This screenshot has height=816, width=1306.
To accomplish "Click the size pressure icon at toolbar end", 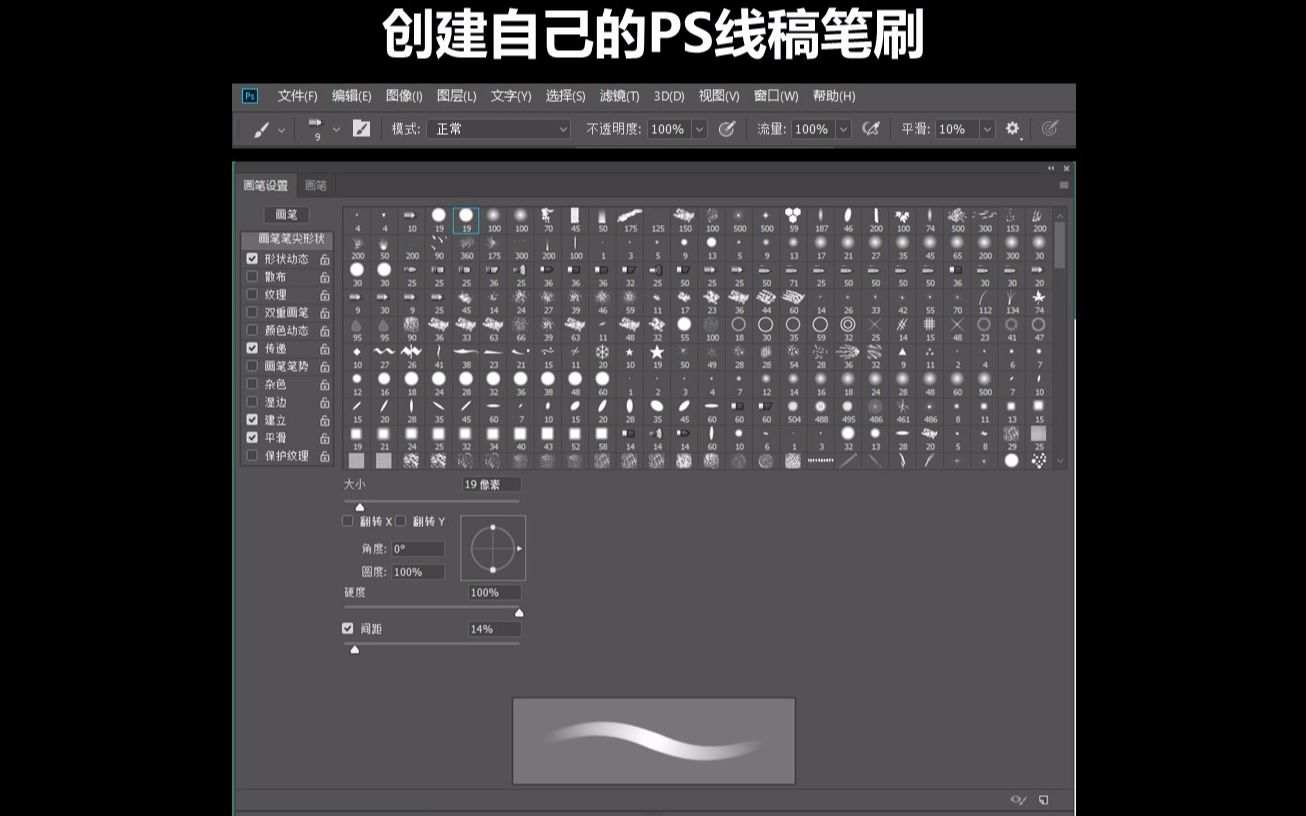I will 1049,129.
